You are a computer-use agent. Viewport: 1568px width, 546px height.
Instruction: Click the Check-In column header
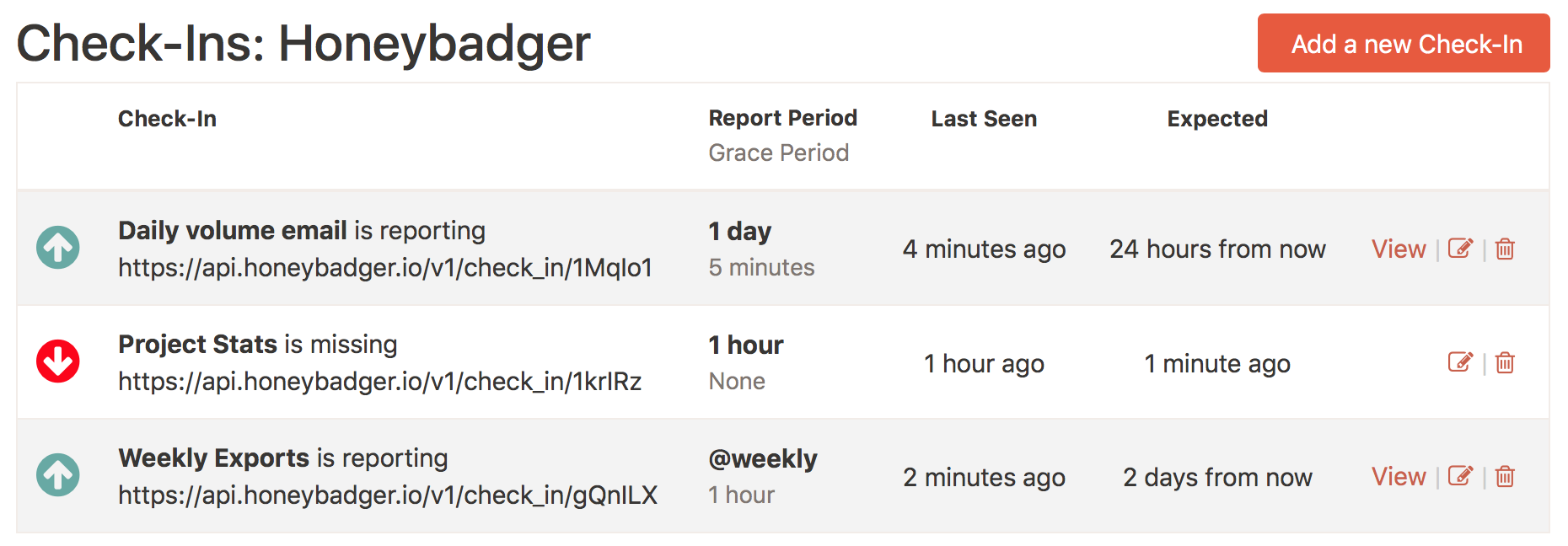tap(167, 119)
